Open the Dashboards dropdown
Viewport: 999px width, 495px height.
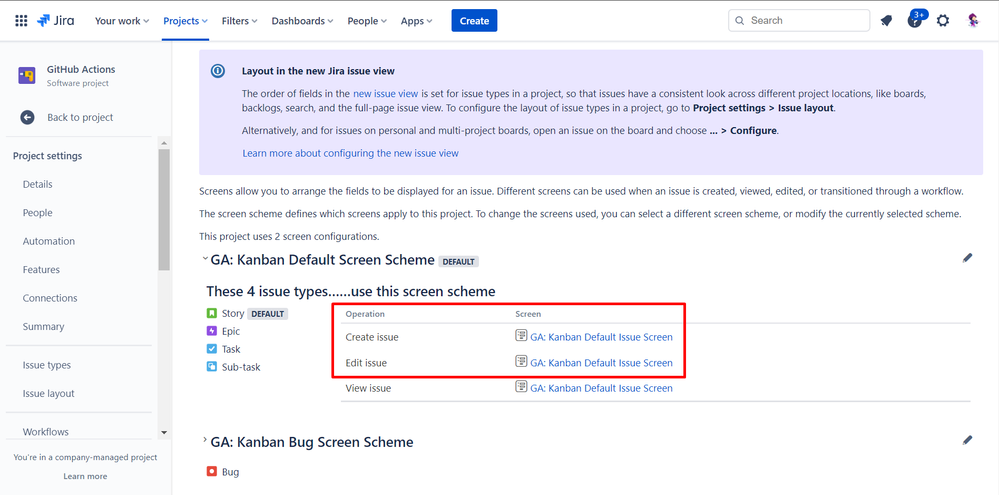(x=302, y=21)
